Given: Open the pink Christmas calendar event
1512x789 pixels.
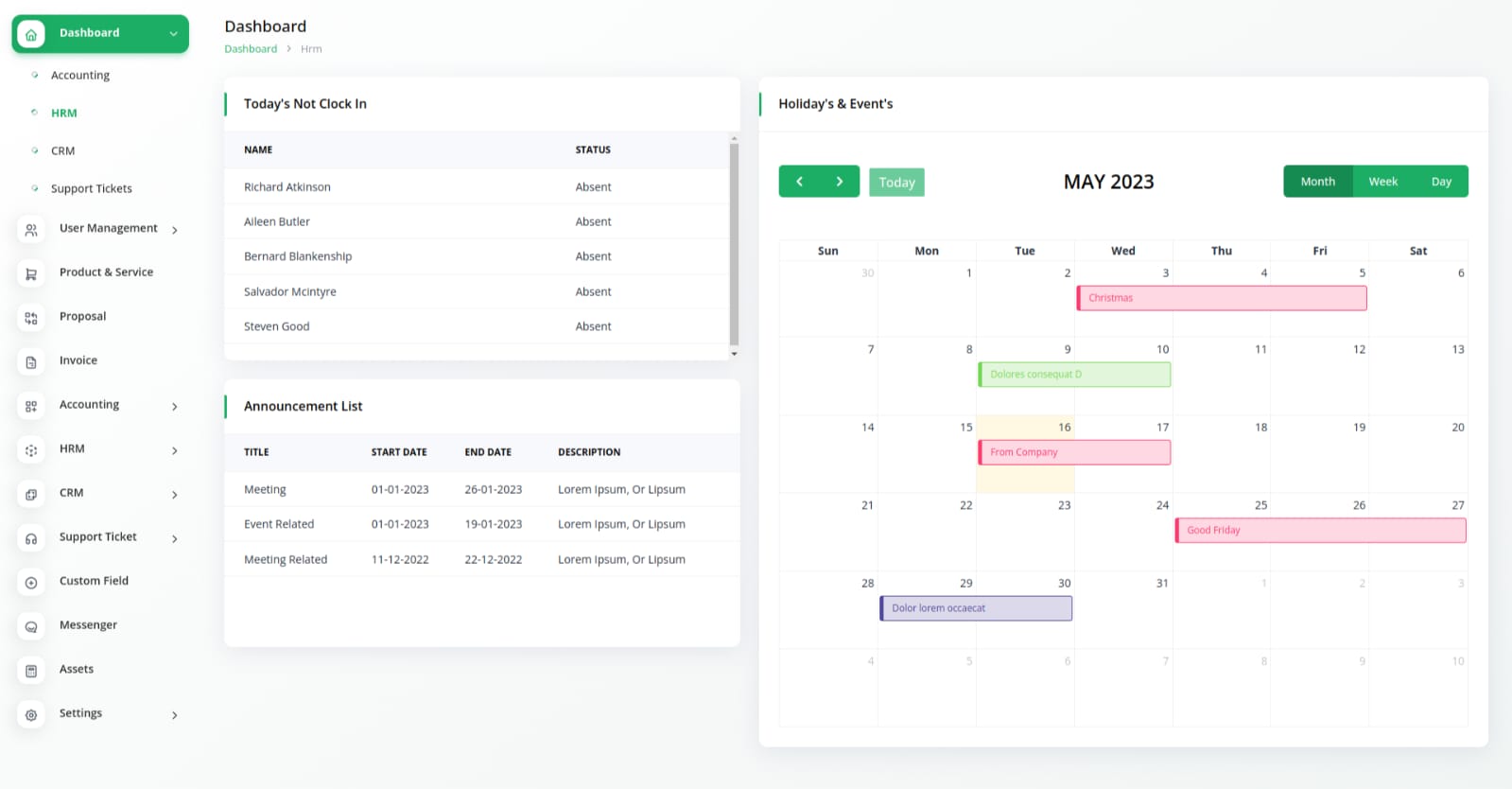Looking at the screenshot, I should coord(1222,298).
